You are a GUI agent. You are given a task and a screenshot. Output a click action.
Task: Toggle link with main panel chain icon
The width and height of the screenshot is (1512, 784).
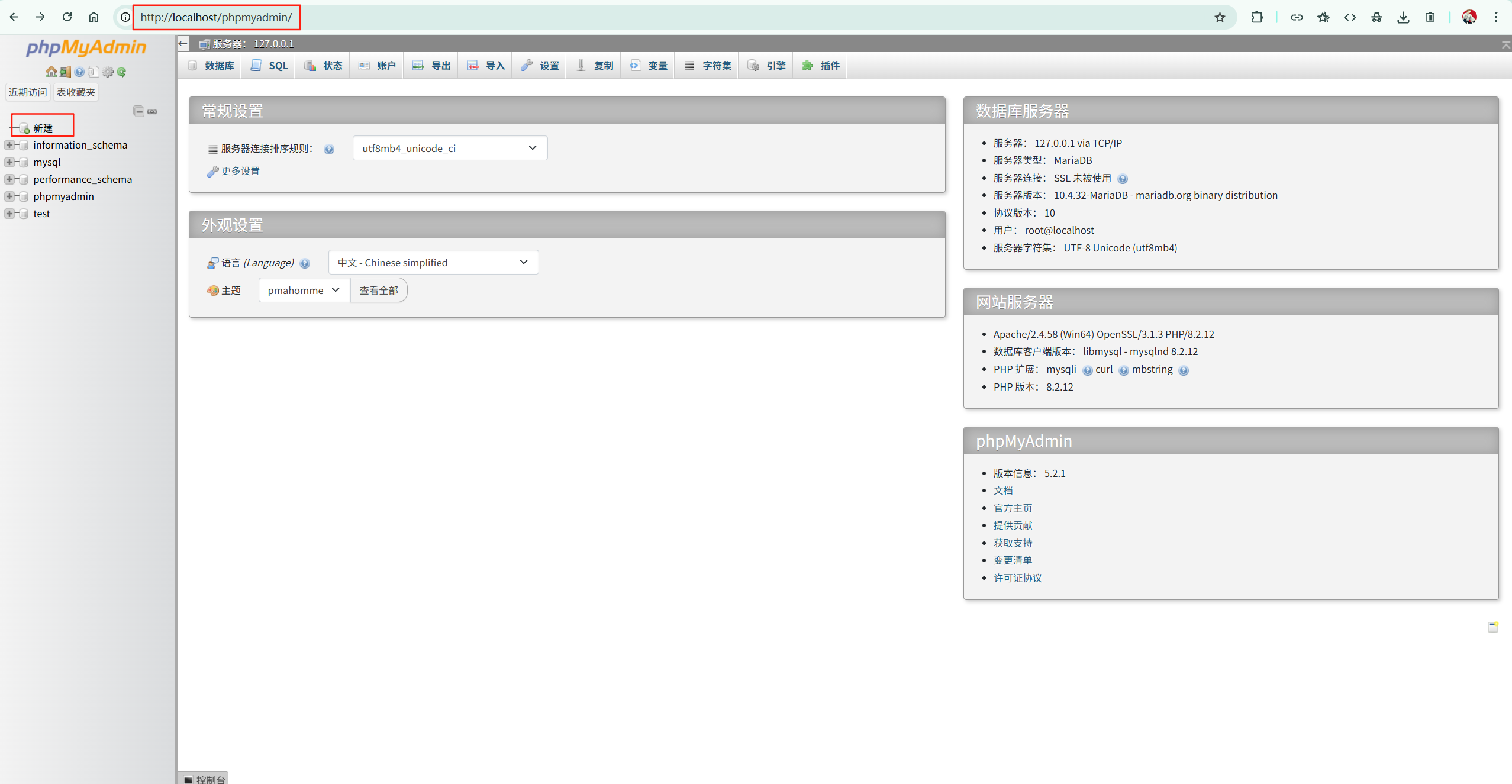[x=152, y=111]
